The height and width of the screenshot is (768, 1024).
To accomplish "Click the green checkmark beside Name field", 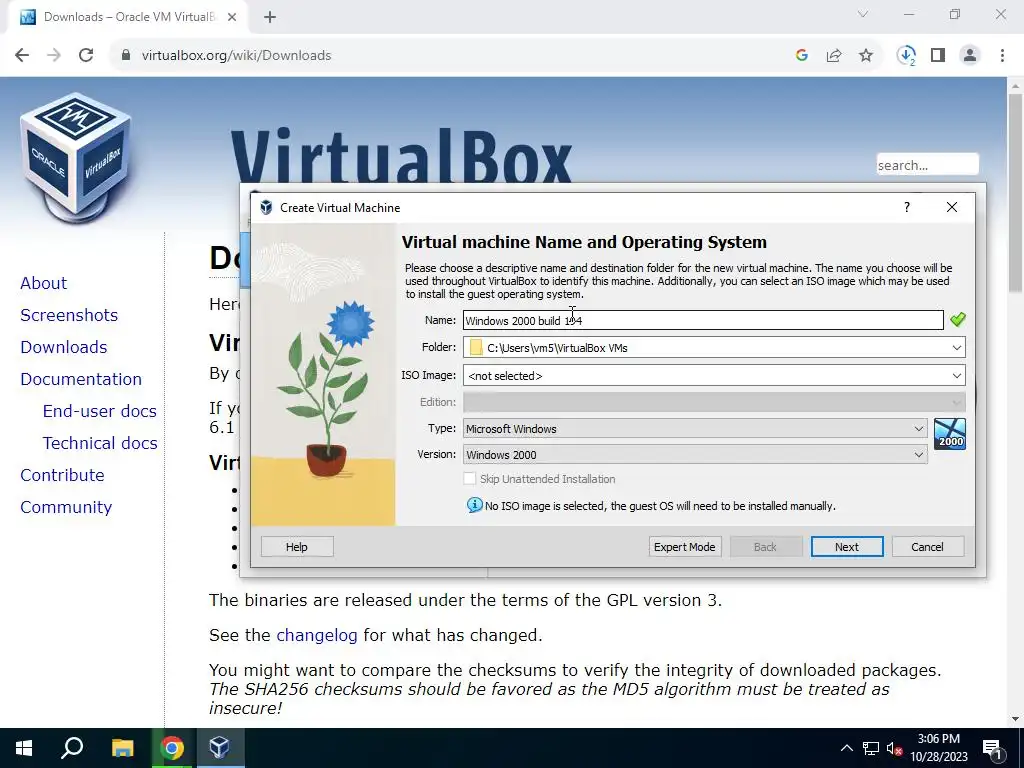I will [x=957, y=320].
